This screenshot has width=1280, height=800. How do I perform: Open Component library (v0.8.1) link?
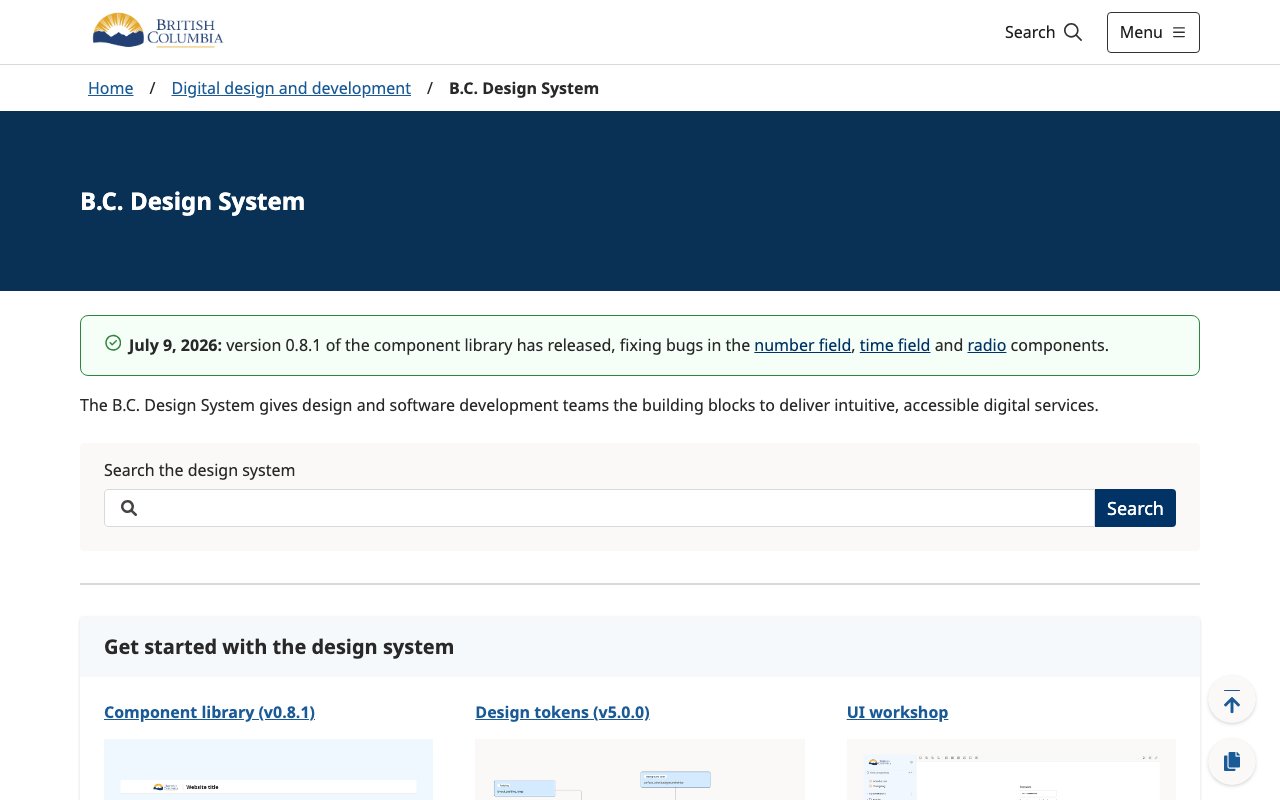(x=209, y=712)
